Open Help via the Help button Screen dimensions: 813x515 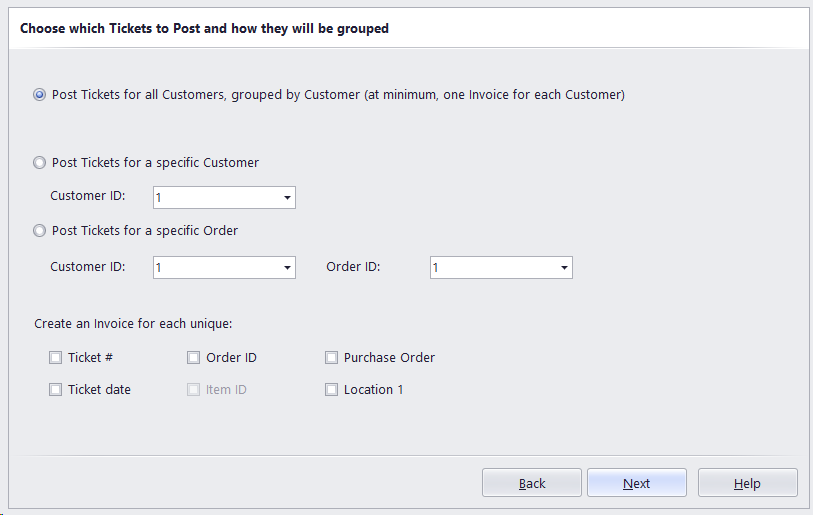point(747,483)
